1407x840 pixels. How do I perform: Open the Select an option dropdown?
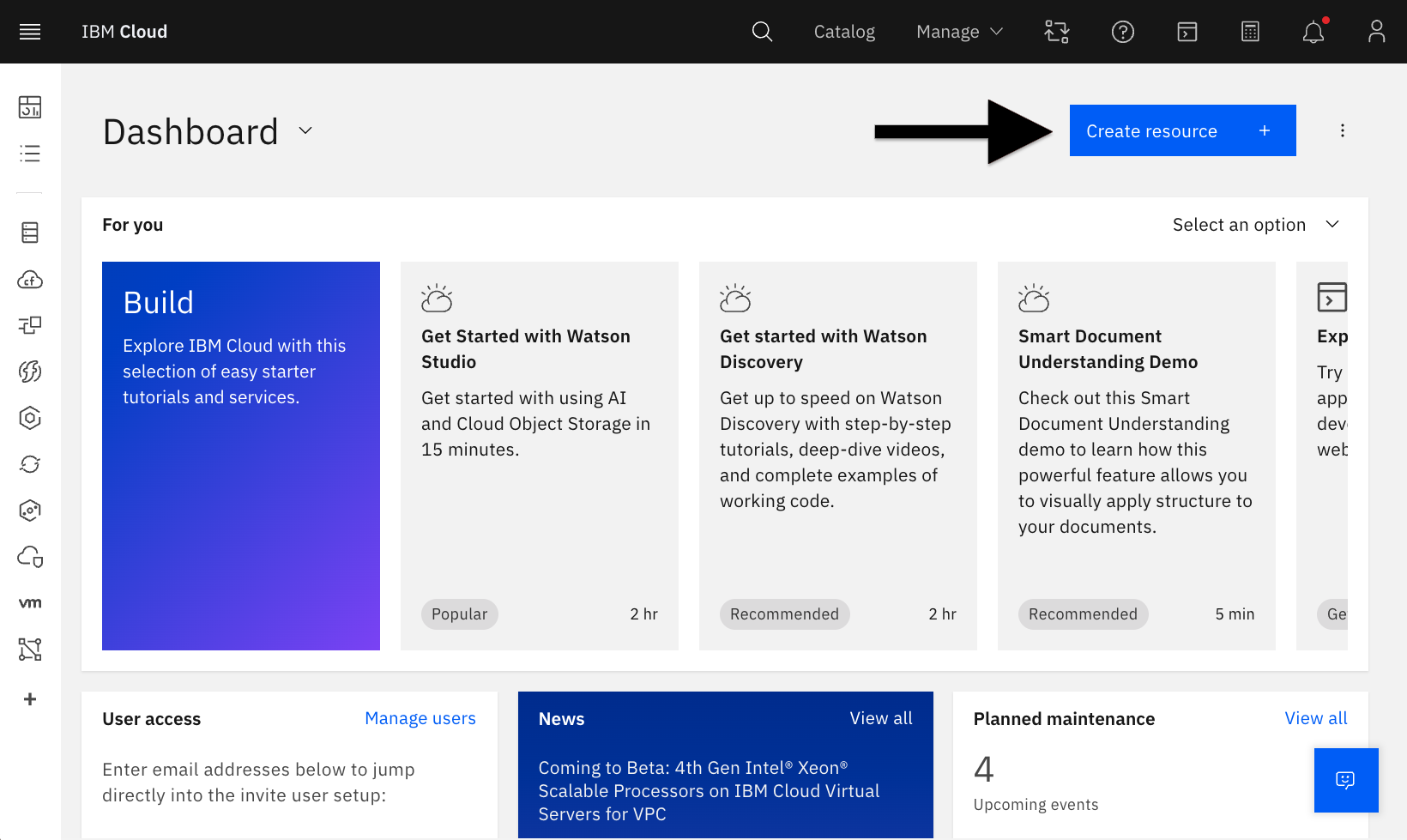pos(1256,225)
